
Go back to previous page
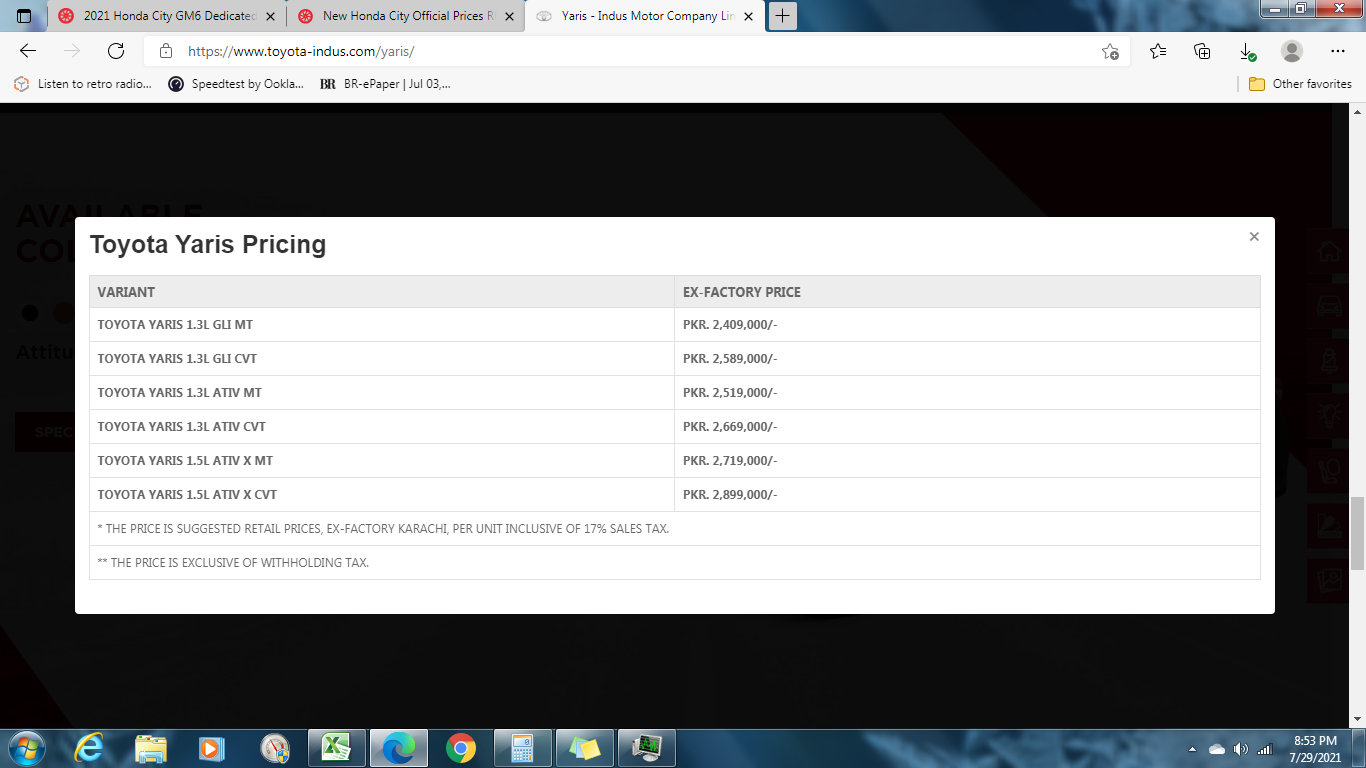[28, 51]
